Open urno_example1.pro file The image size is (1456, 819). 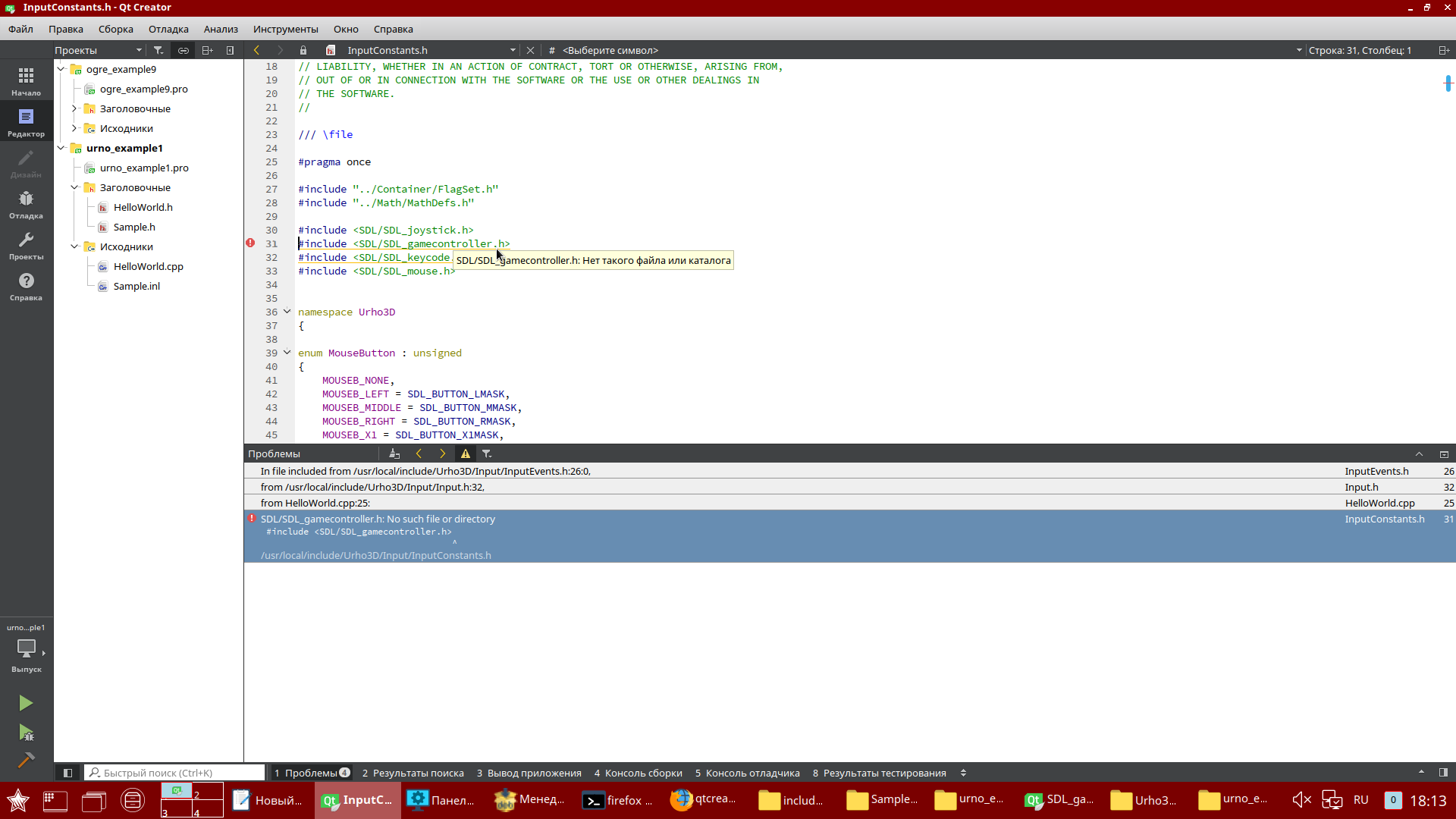click(x=144, y=168)
